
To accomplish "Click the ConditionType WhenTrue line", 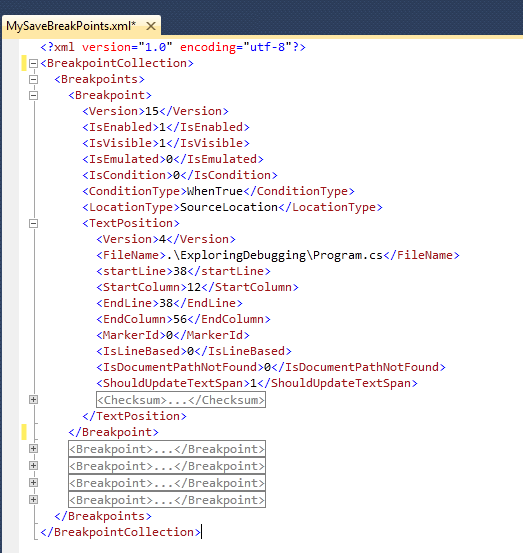I will (x=218, y=192).
